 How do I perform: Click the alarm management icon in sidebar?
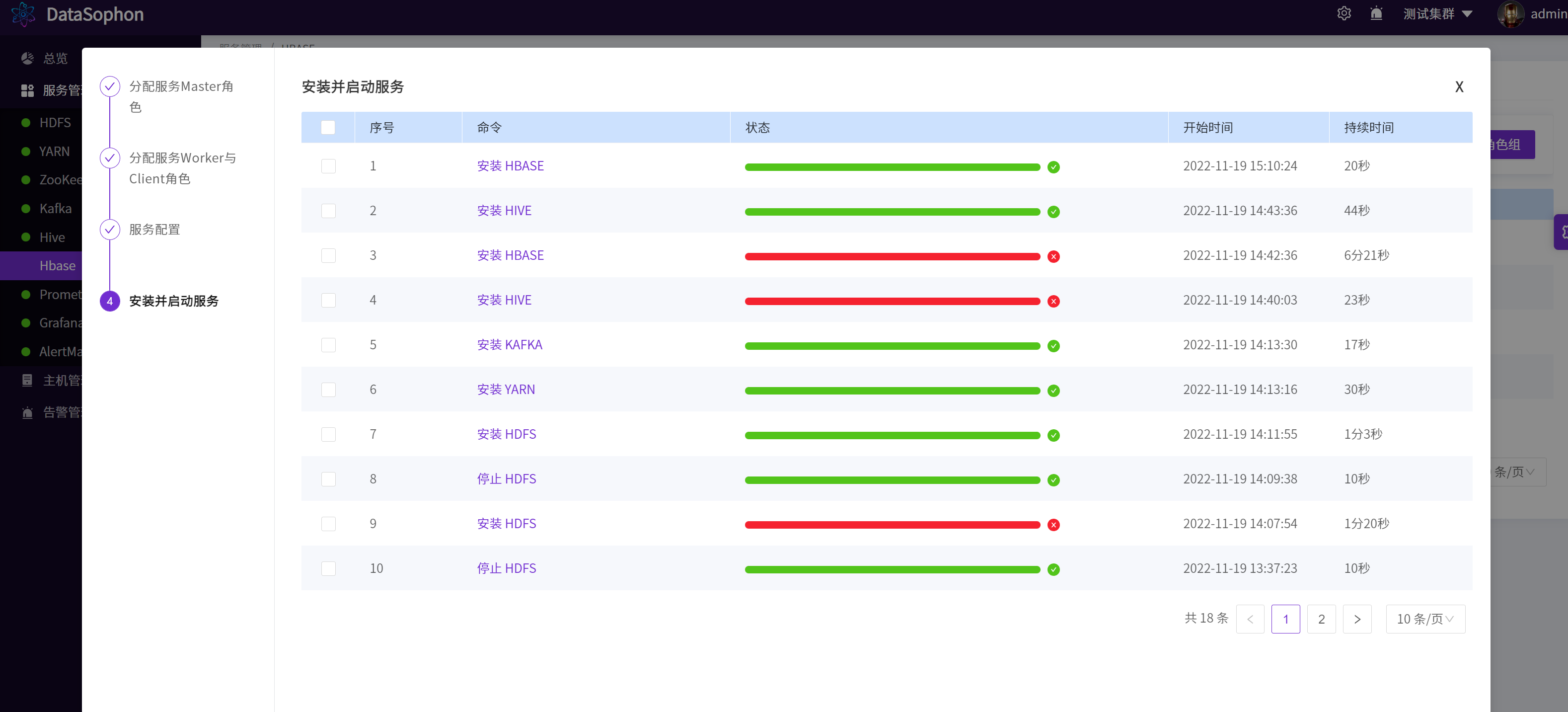(x=27, y=412)
